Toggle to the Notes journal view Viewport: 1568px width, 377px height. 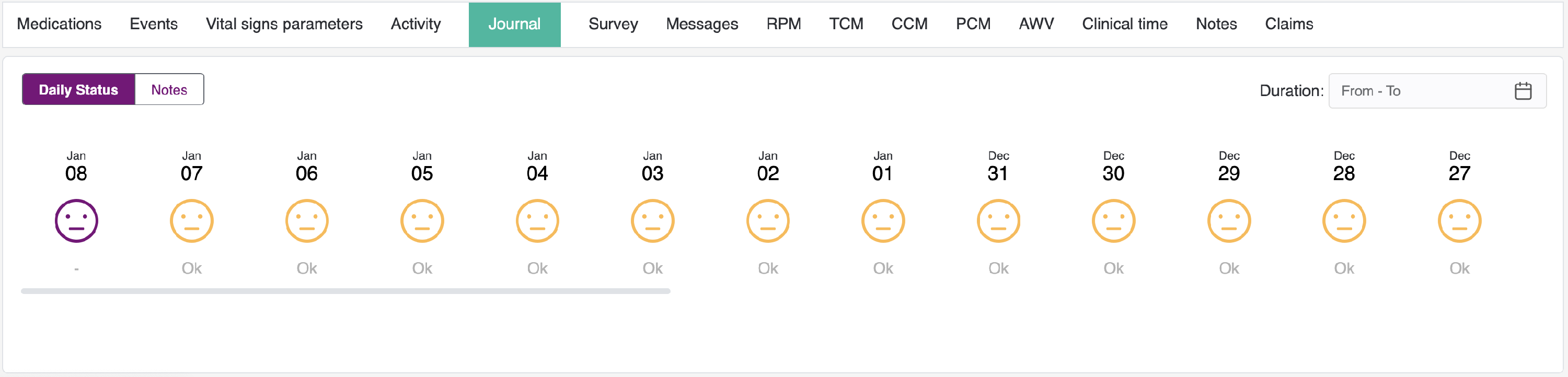169,90
